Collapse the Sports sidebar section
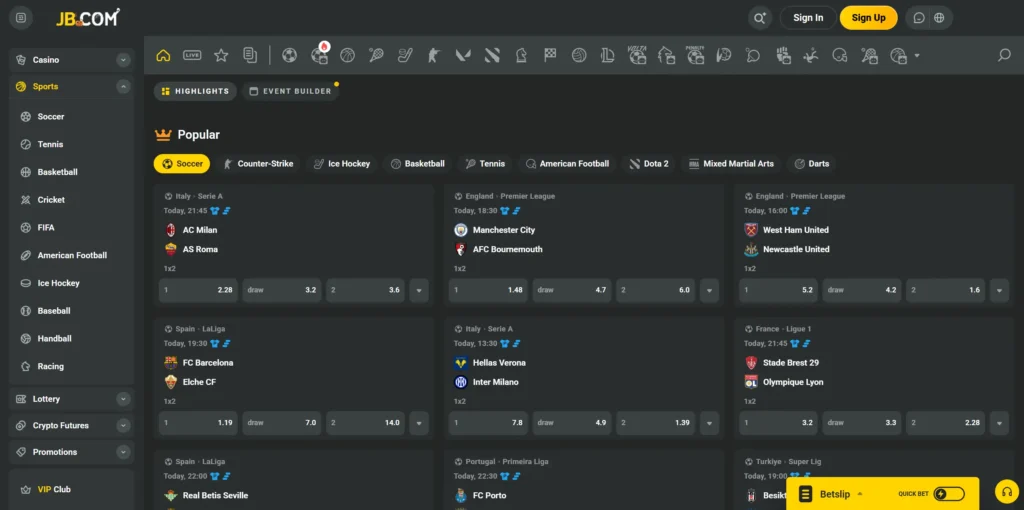Screen dimensions: 1024x510 123,87
